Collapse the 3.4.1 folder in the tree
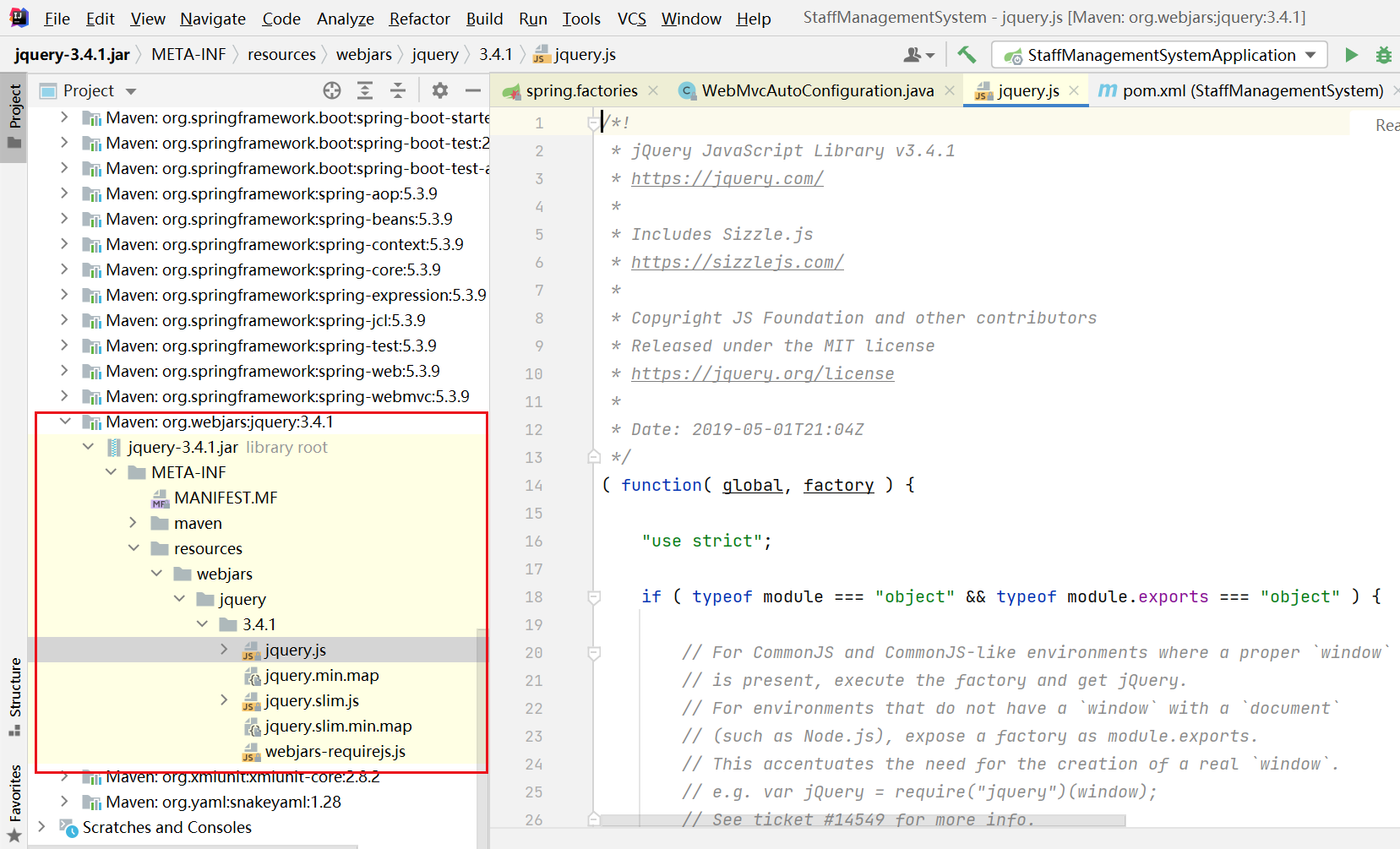 tap(202, 624)
